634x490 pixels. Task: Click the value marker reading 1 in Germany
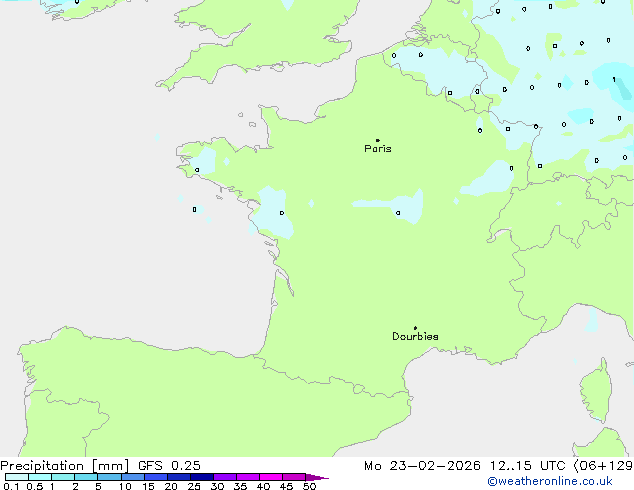click(613, 79)
